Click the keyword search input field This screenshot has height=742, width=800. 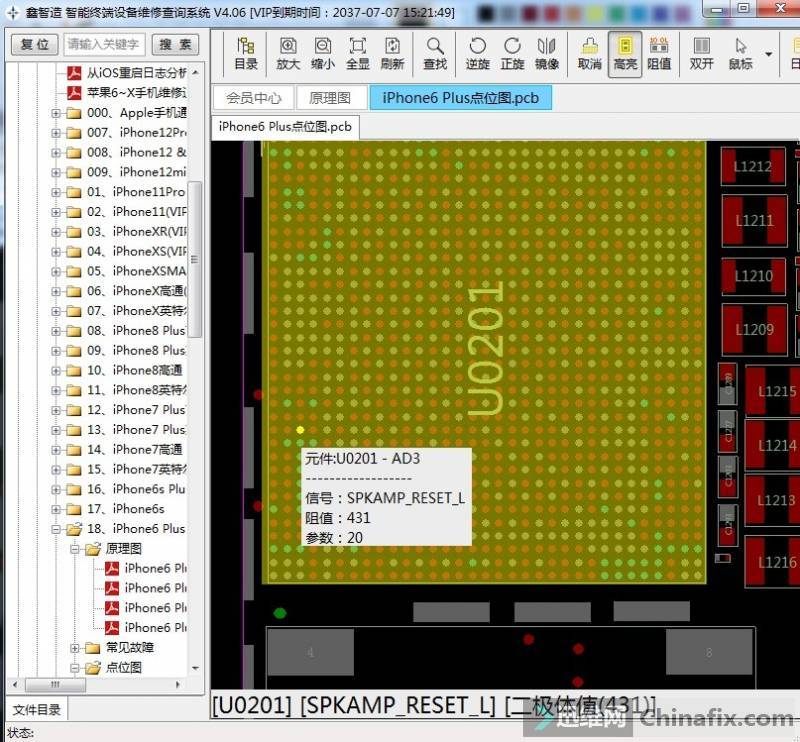[x=105, y=45]
